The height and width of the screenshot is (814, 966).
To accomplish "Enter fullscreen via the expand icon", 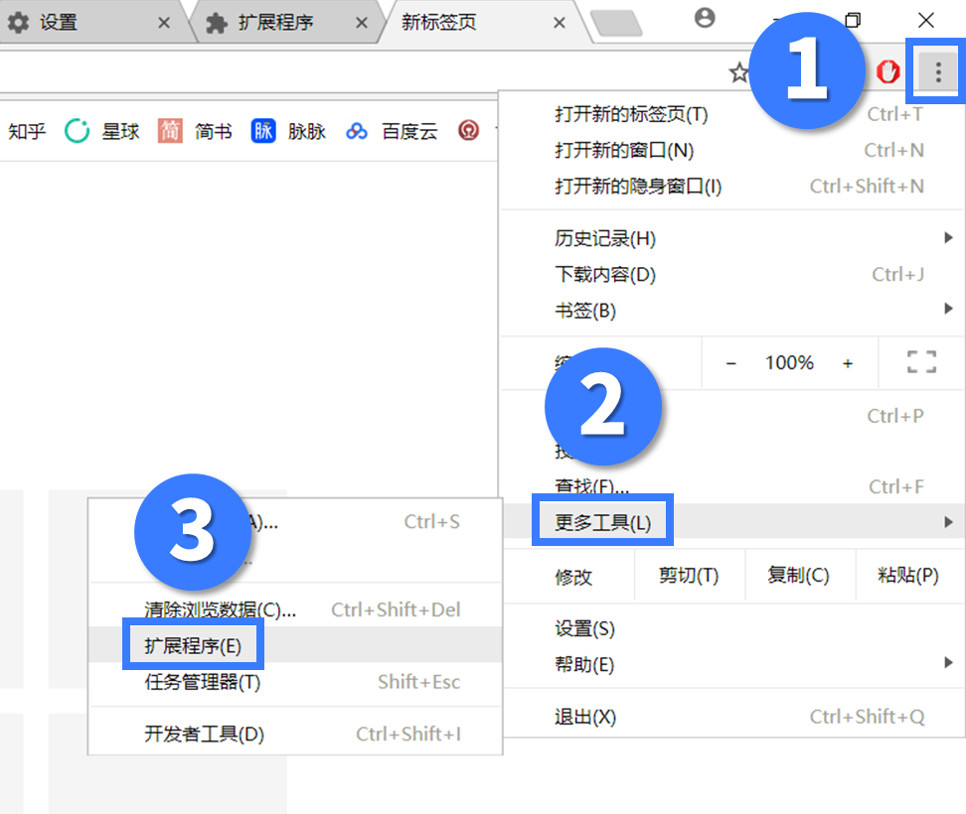I will [921, 362].
